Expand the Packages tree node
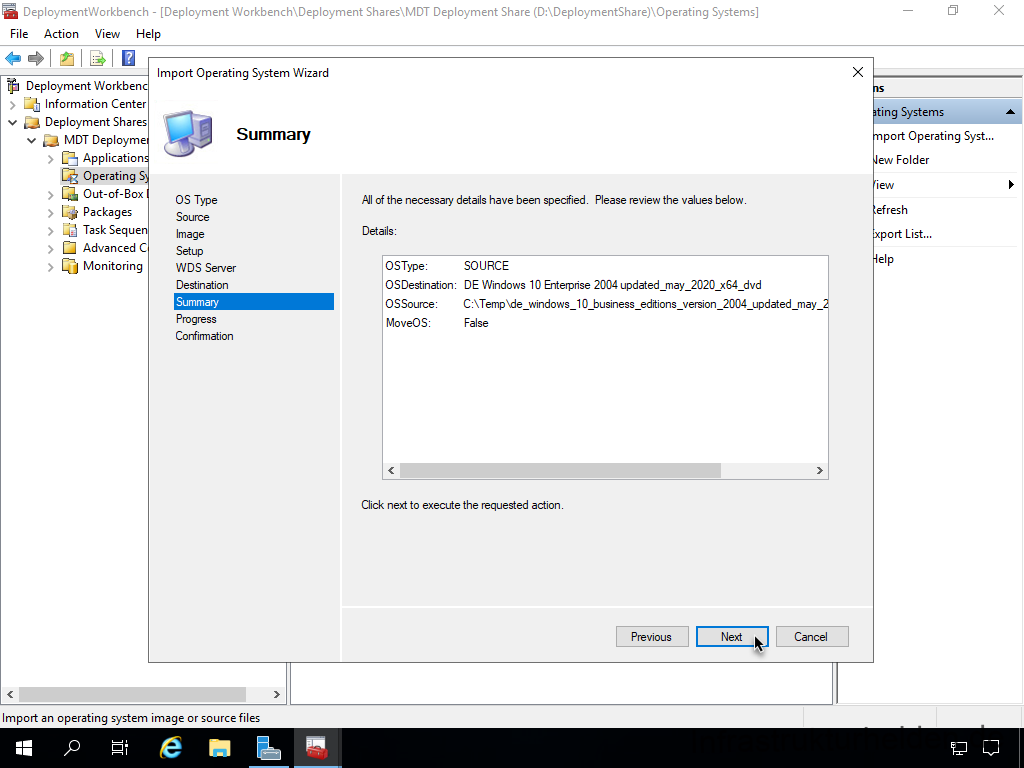This screenshot has height=768, width=1024. click(50, 212)
